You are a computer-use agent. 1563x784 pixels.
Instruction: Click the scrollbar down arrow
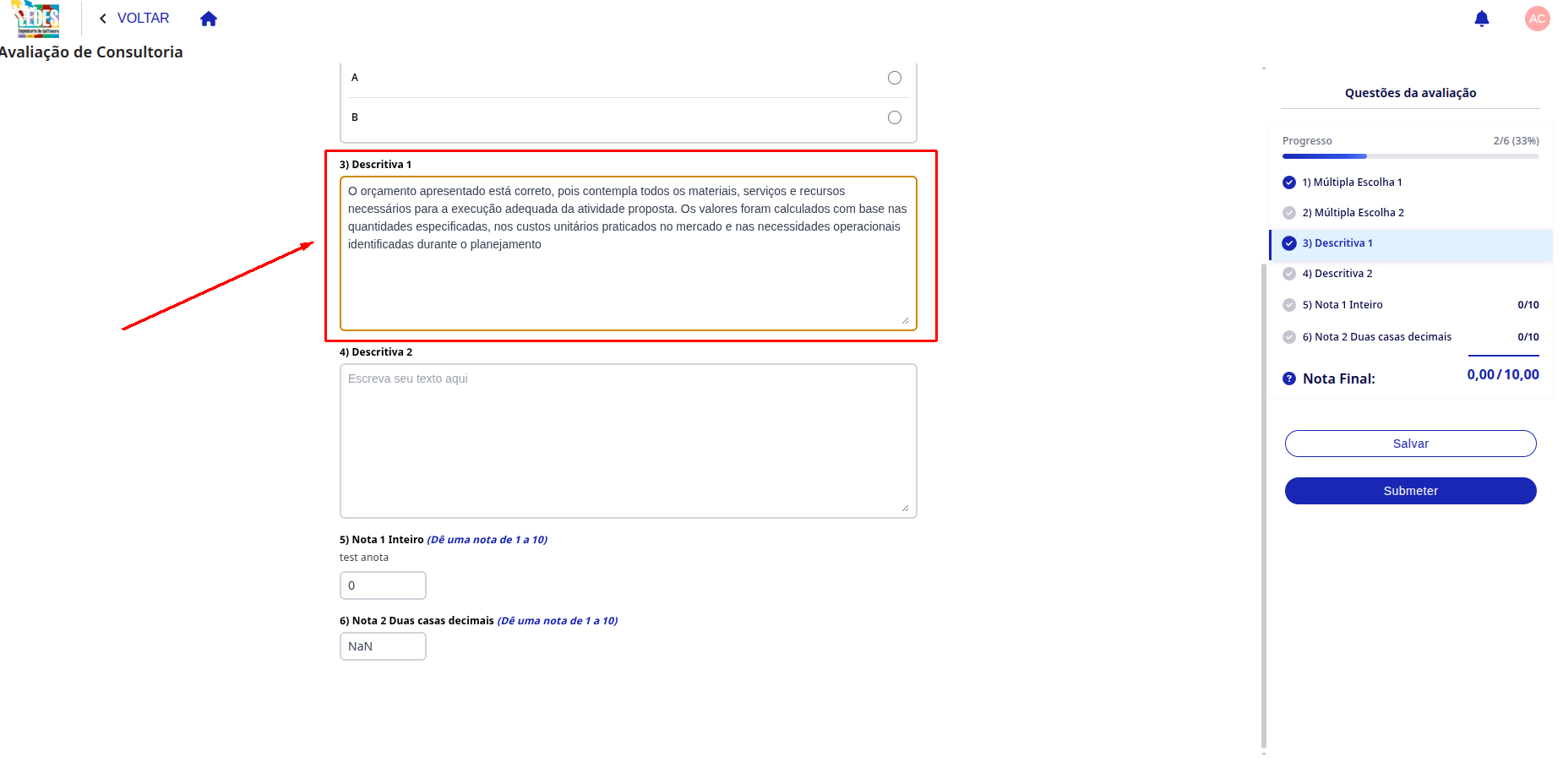pyautogui.click(x=1264, y=753)
